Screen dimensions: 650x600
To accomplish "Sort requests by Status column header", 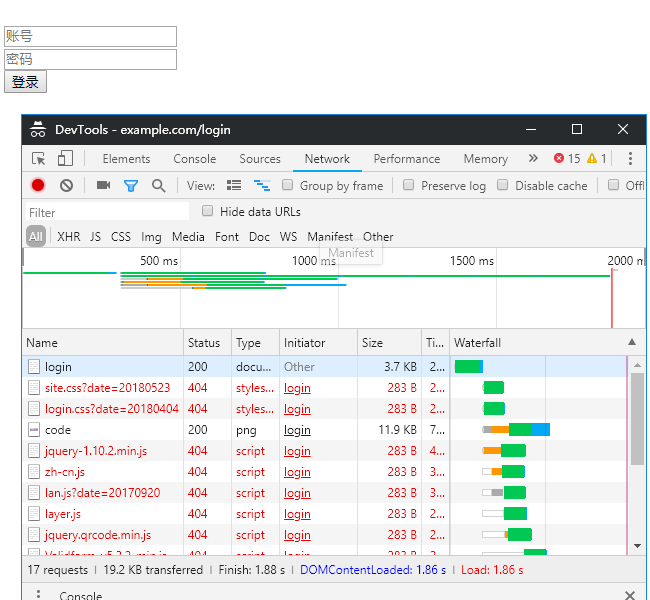I will (207, 343).
